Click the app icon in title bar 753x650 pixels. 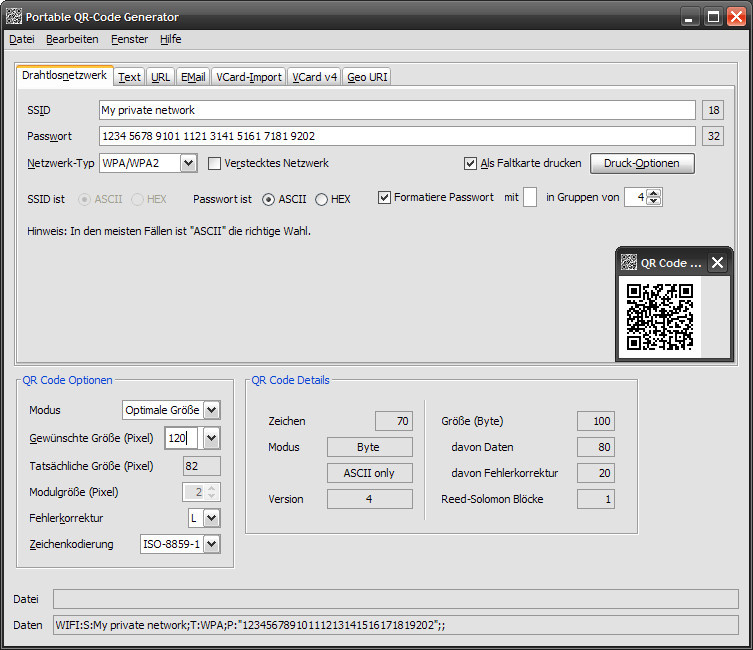[x=13, y=16]
